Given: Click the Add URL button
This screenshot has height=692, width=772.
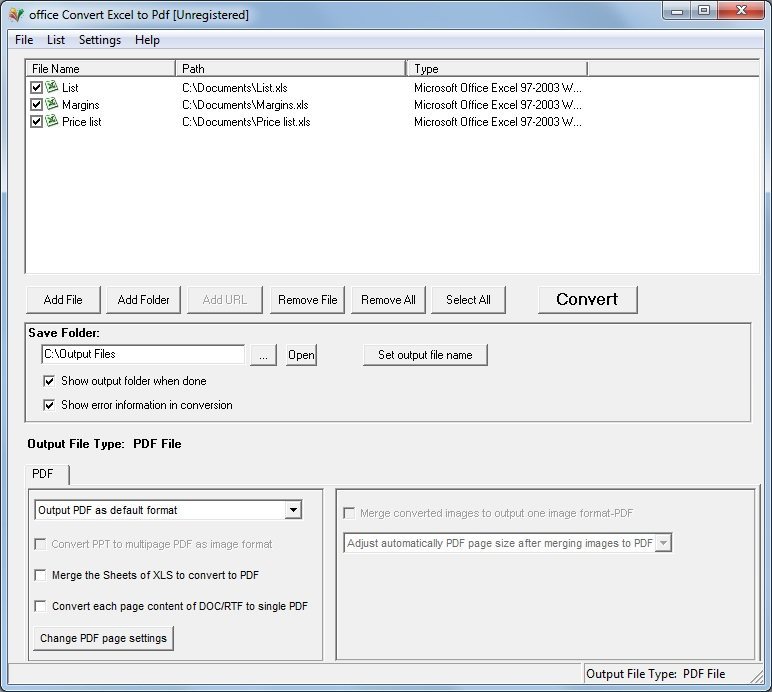Looking at the screenshot, I should point(225,300).
